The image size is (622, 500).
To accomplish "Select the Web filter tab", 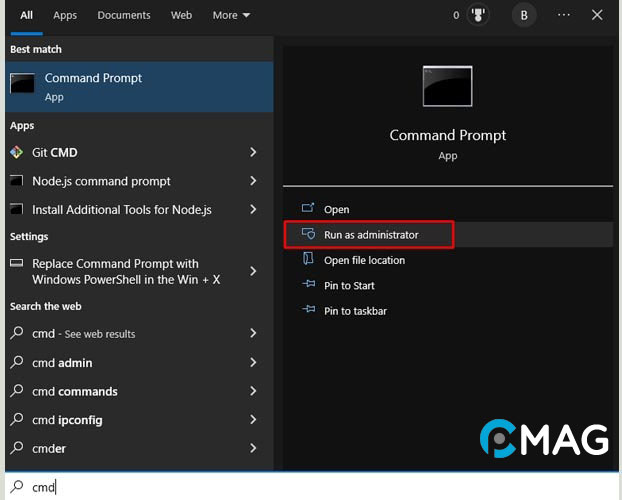I will coord(181,15).
